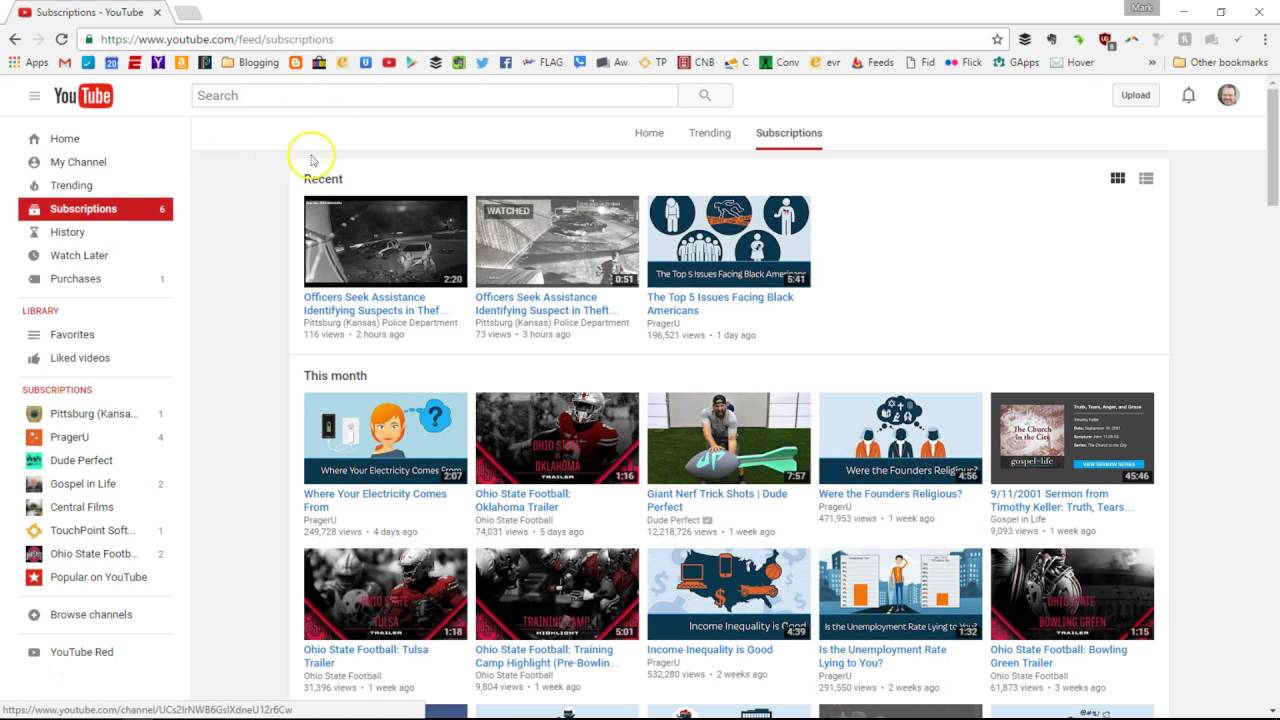The height and width of the screenshot is (720, 1280).
Task: Click the Evernote clipper extension icon
Action: click(1051, 39)
